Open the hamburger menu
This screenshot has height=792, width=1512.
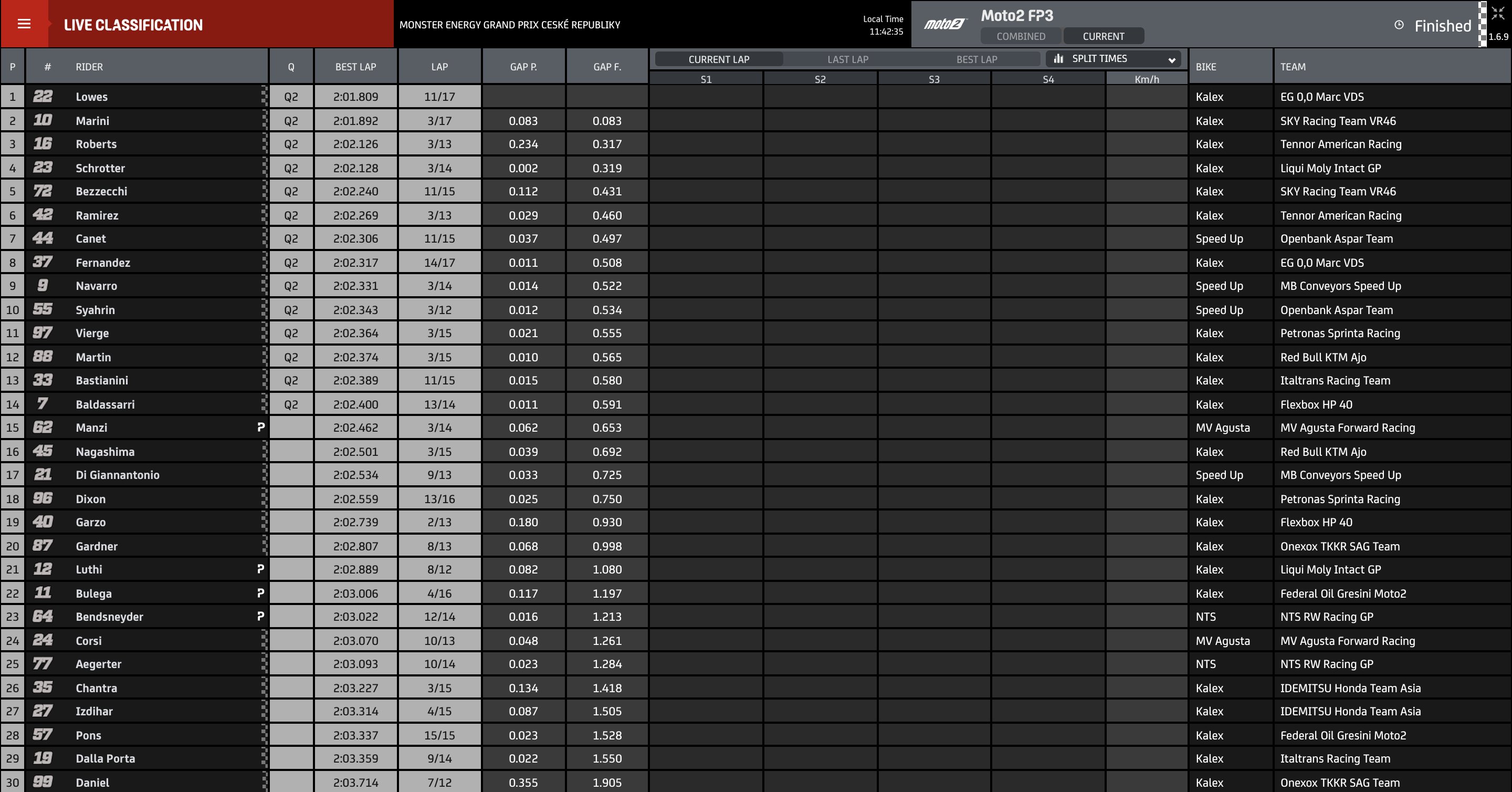coord(24,24)
